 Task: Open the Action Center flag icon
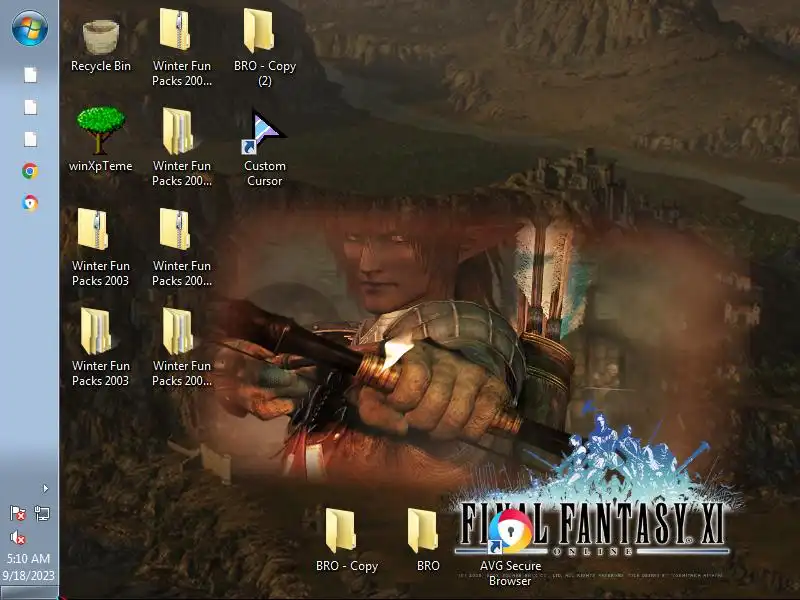tap(18, 513)
